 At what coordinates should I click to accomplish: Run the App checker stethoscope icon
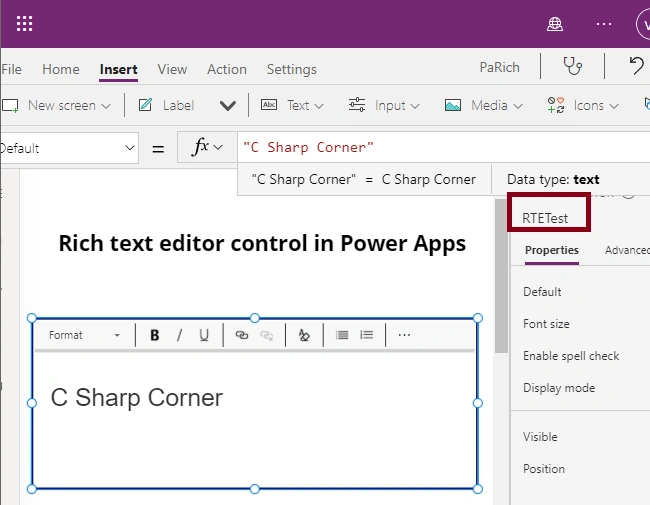573,66
